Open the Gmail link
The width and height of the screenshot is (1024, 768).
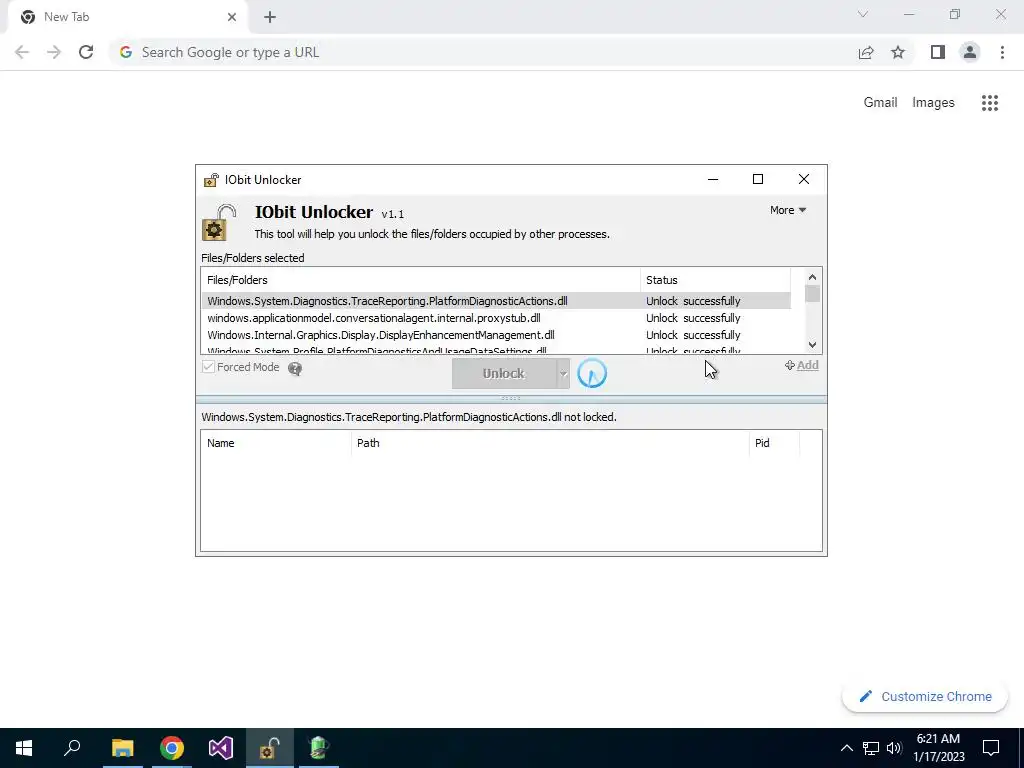tap(880, 103)
